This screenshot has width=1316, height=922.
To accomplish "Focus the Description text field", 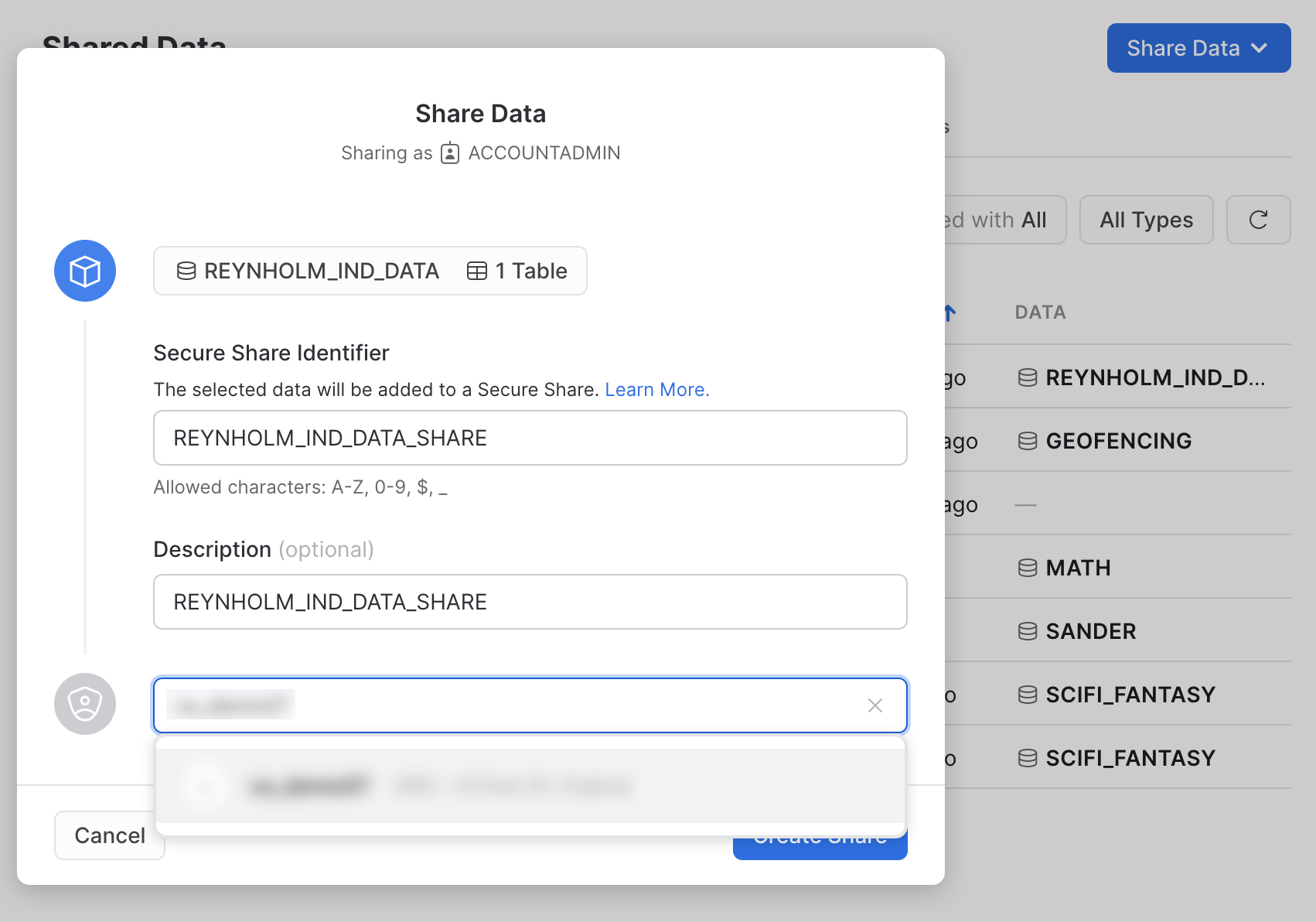I will pyautogui.click(x=530, y=602).
